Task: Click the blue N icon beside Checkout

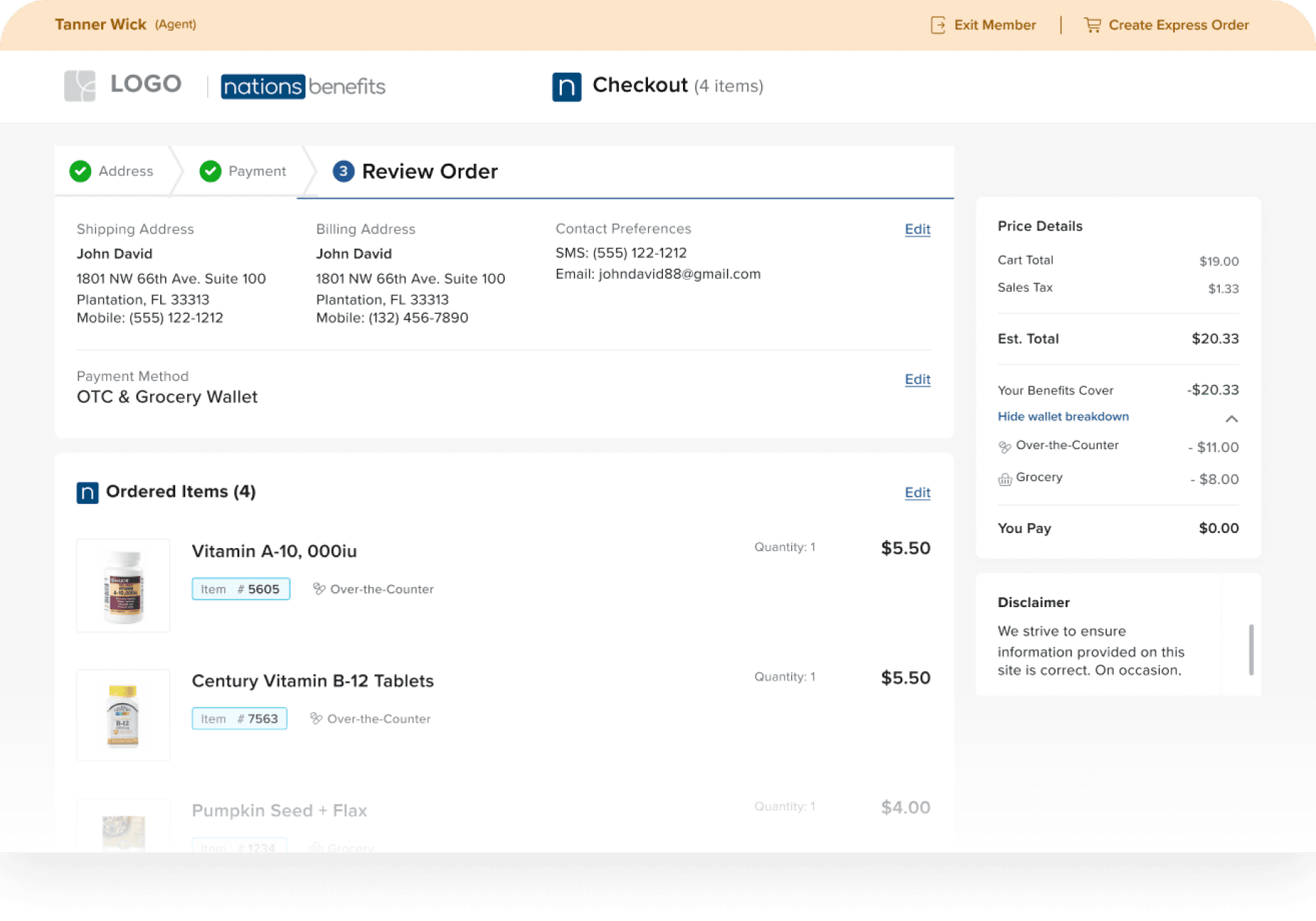Action: [566, 87]
